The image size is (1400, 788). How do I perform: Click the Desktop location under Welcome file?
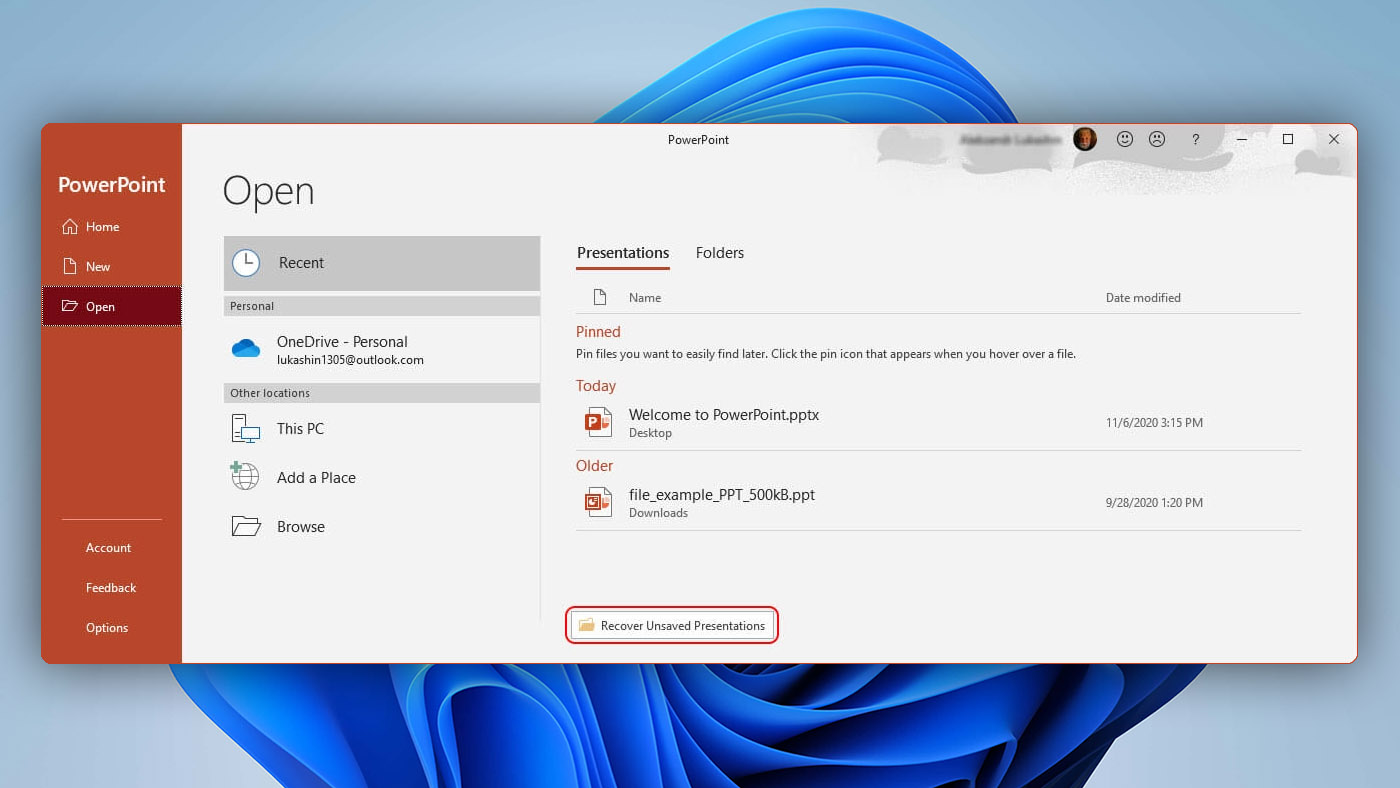pyautogui.click(x=650, y=433)
